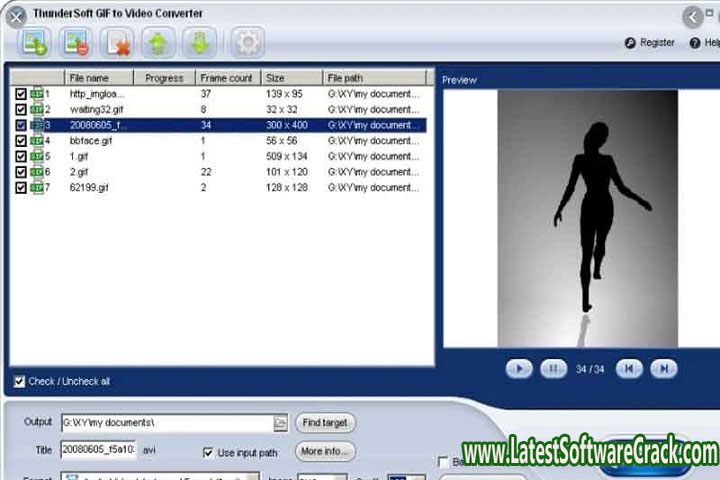This screenshot has height=480, width=720.
Task: Click GIF file icon in row 1
Action: tap(37, 94)
